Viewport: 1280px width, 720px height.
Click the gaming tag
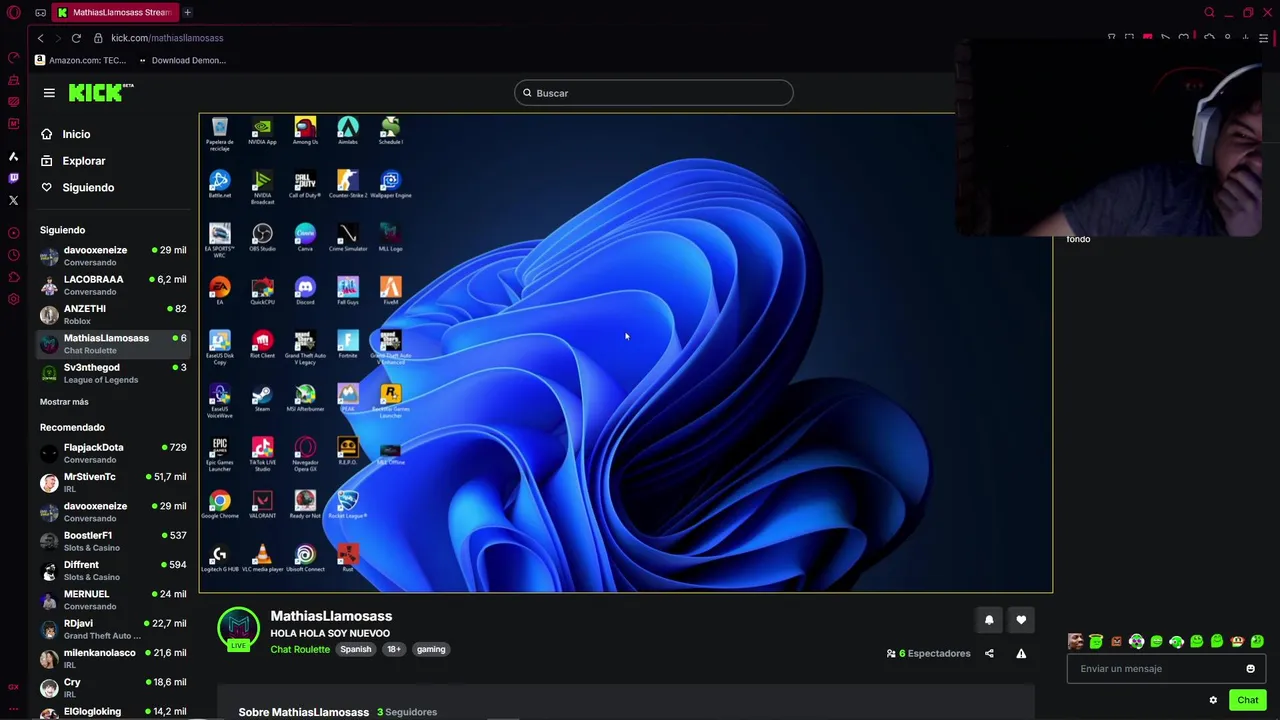pyautogui.click(x=431, y=650)
